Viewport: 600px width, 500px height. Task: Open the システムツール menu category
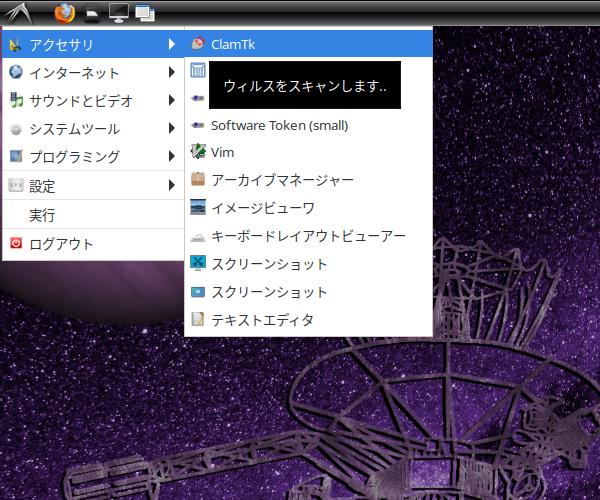coord(93,128)
